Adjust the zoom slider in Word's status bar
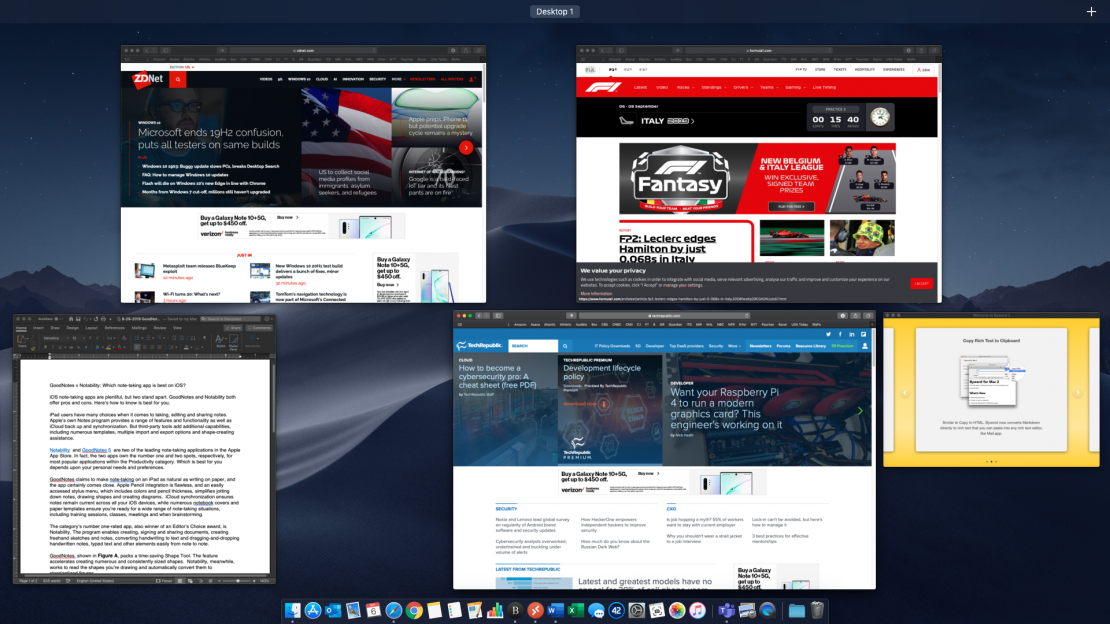Screen dimensions: 1110x624 (239, 581)
